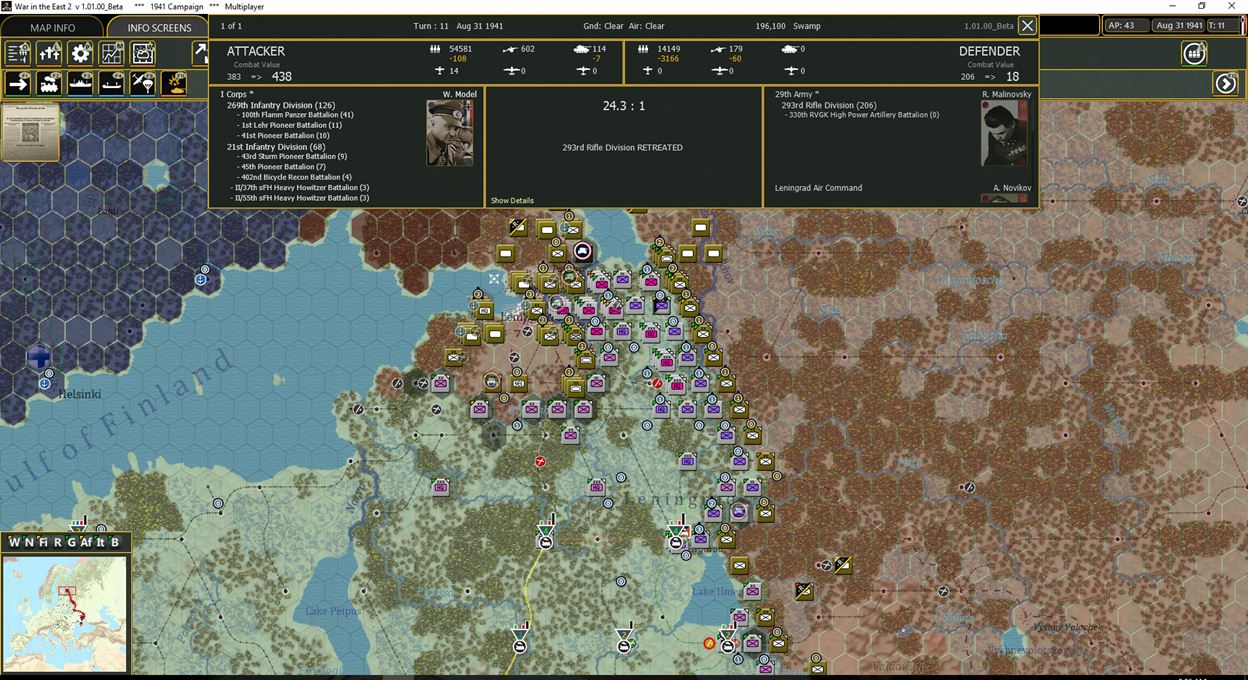
Task: Click A. Novikov commander name
Action: tap(1010, 188)
